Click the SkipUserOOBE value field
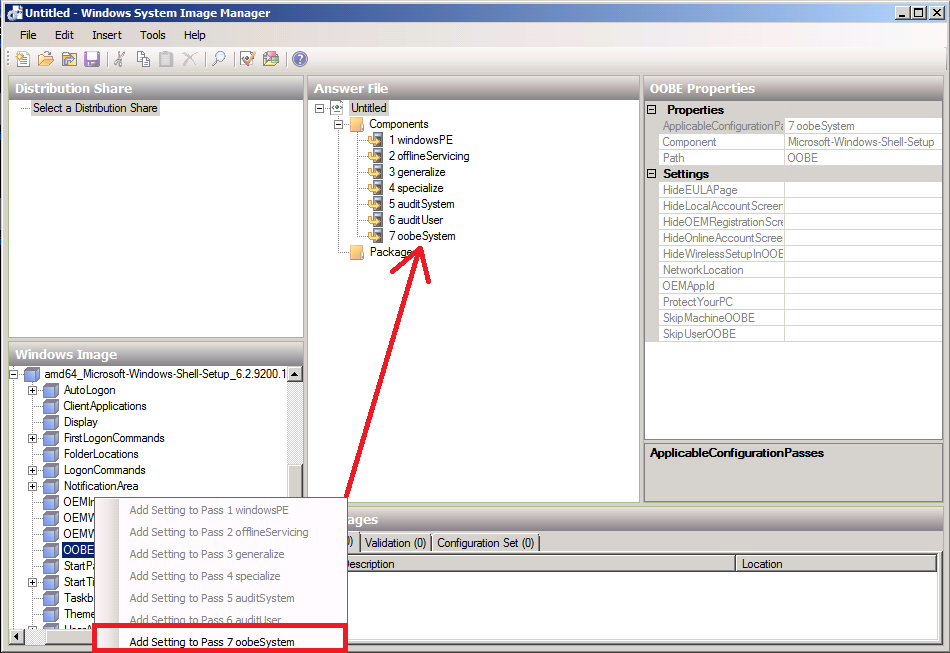 click(x=863, y=334)
